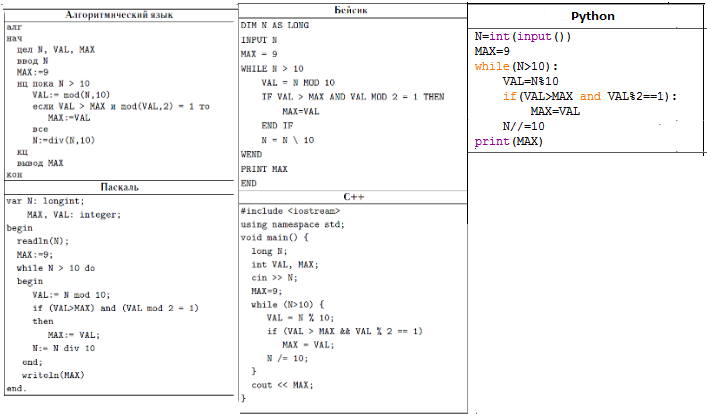Image resolution: width=707 pixels, height=418 pixels.
Task: Select the line 'N = N \ 10'
Action: (288, 140)
